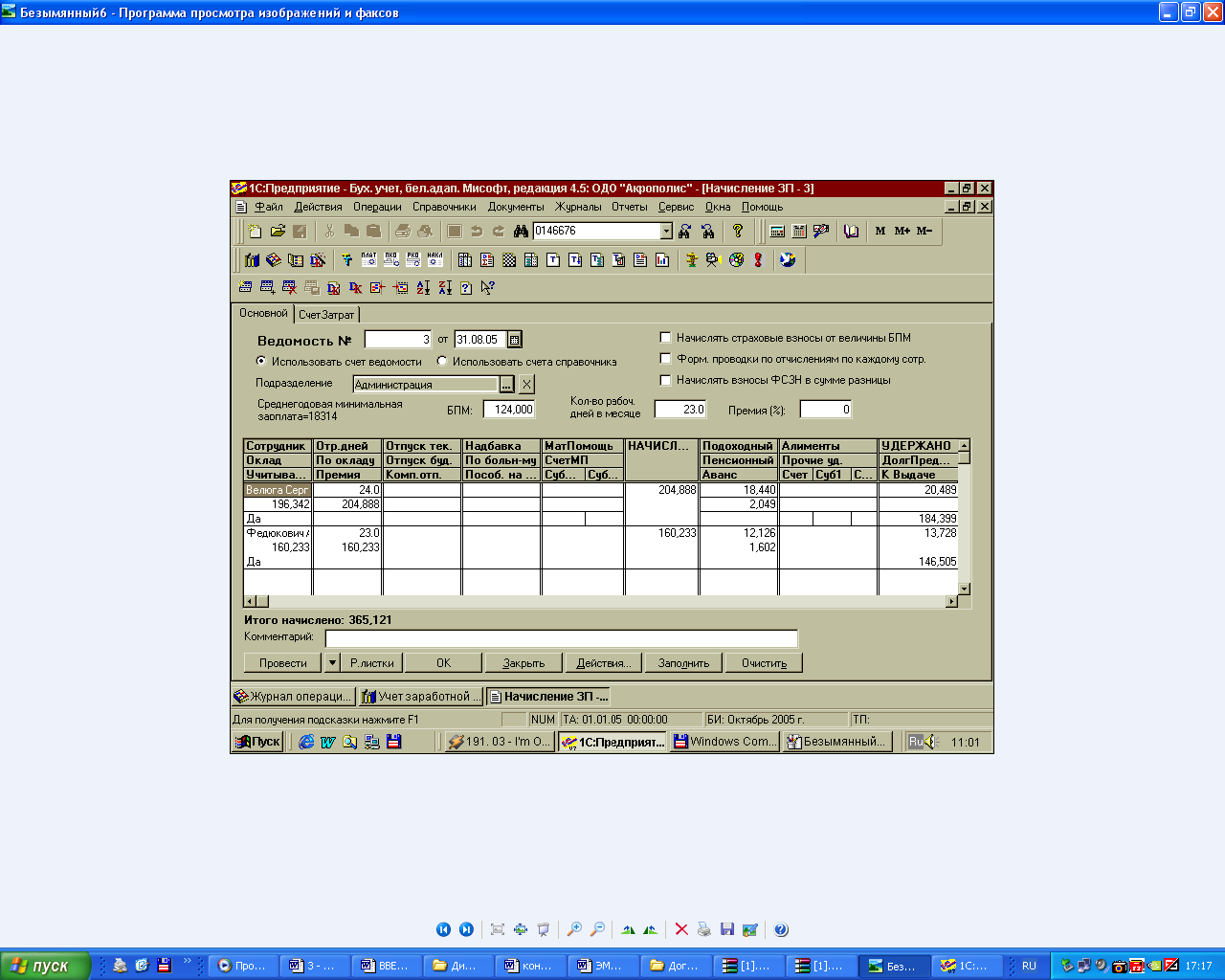Click the binoculars find icon in 1C
This screenshot has width=1225, height=980.
click(x=521, y=231)
